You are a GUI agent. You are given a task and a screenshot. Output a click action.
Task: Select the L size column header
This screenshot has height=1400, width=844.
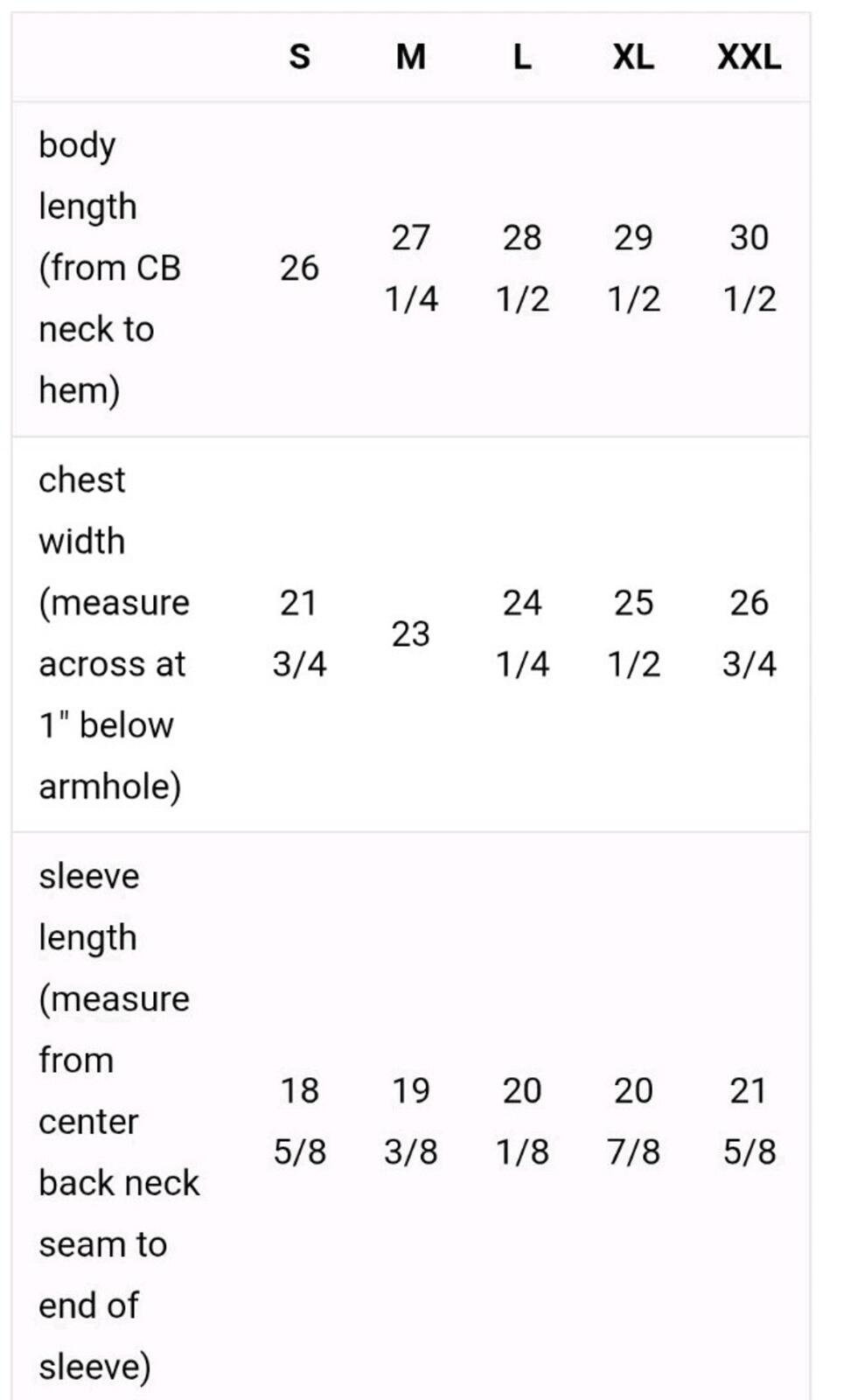click(521, 58)
